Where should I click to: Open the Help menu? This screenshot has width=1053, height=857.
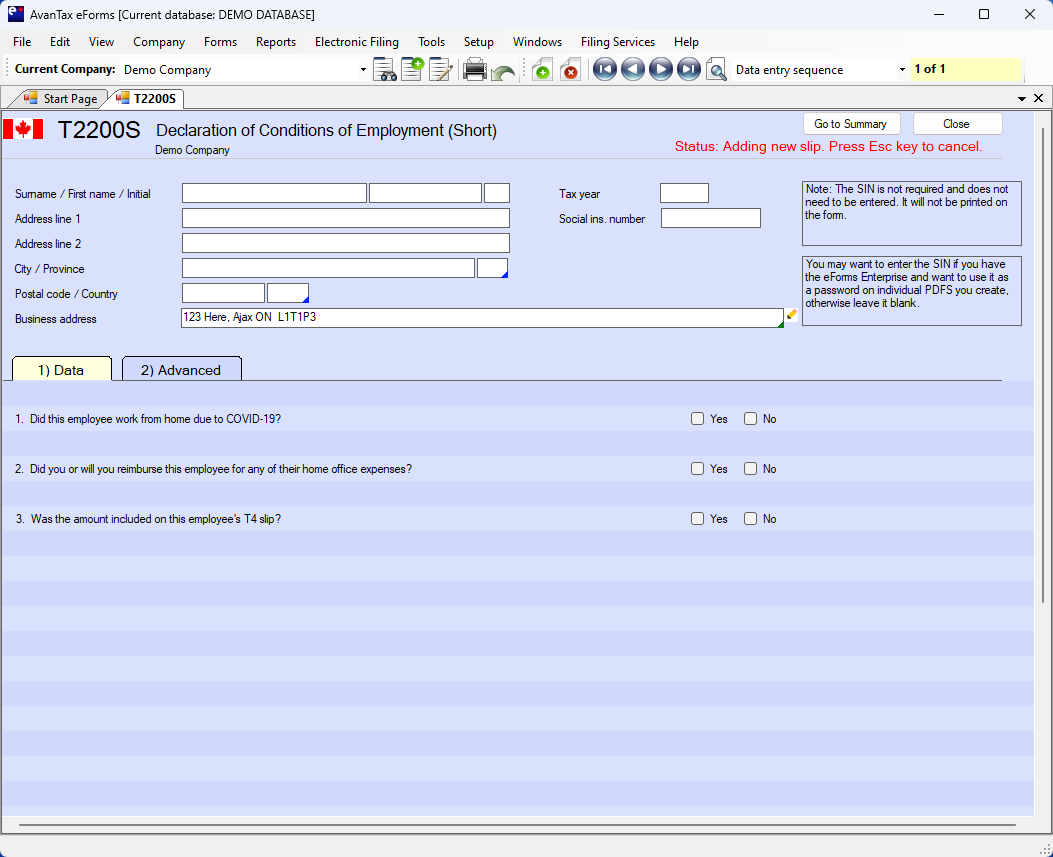[686, 42]
